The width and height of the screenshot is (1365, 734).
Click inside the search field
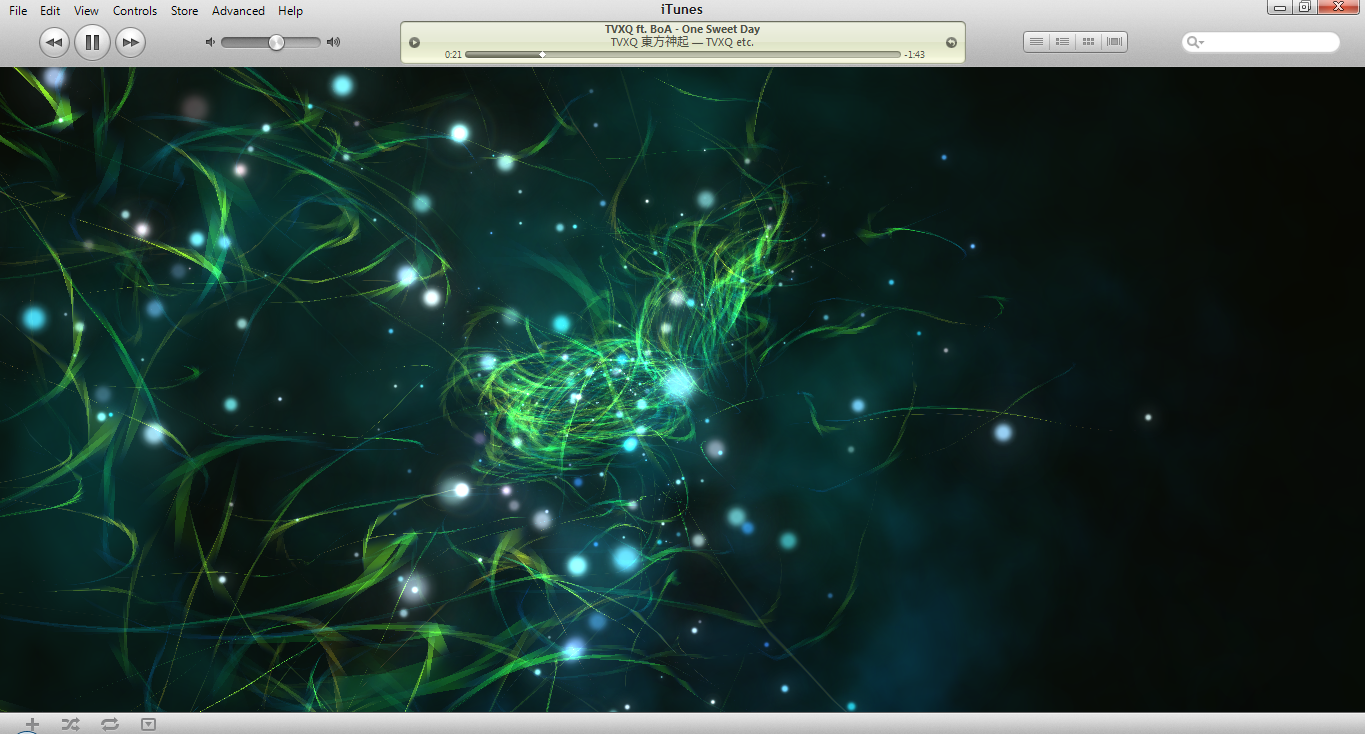[1270, 42]
